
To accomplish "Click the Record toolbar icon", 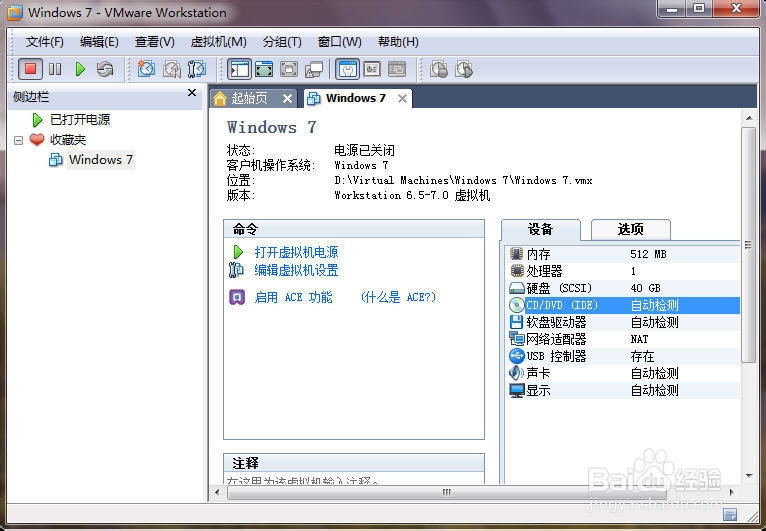I will click(x=439, y=69).
